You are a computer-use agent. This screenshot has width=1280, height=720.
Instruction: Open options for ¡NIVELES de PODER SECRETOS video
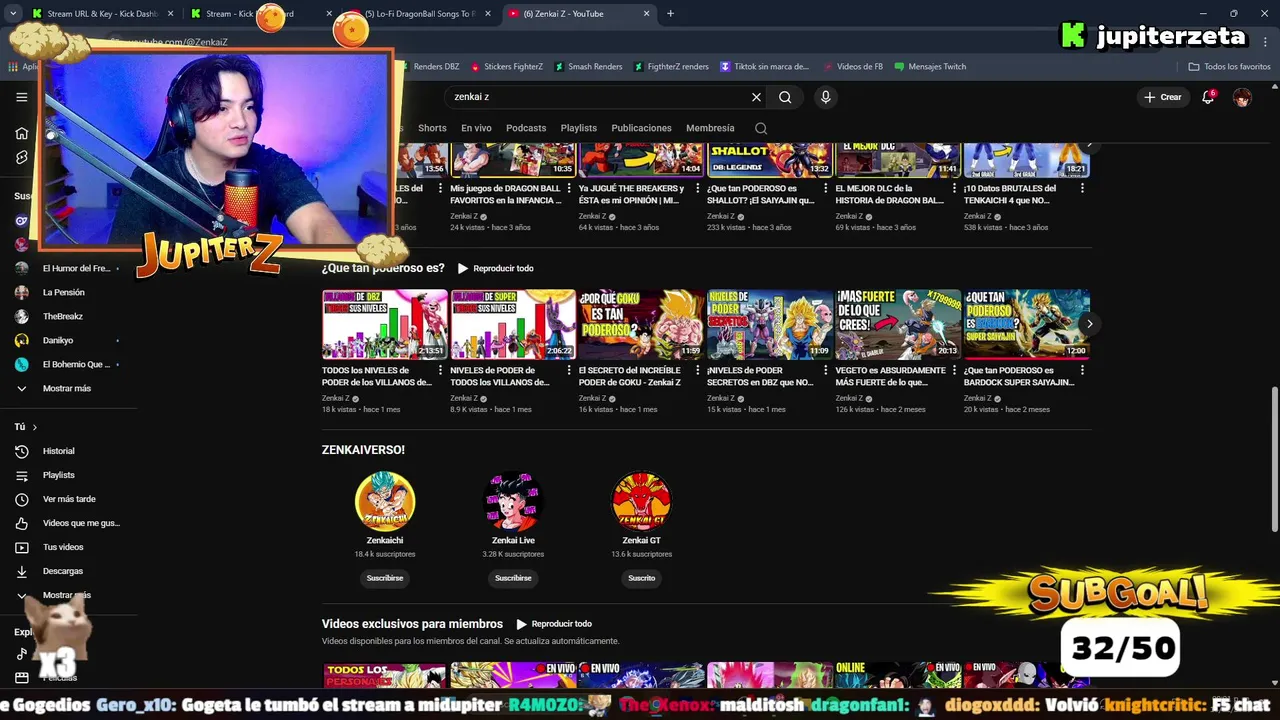tap(825, 370)
